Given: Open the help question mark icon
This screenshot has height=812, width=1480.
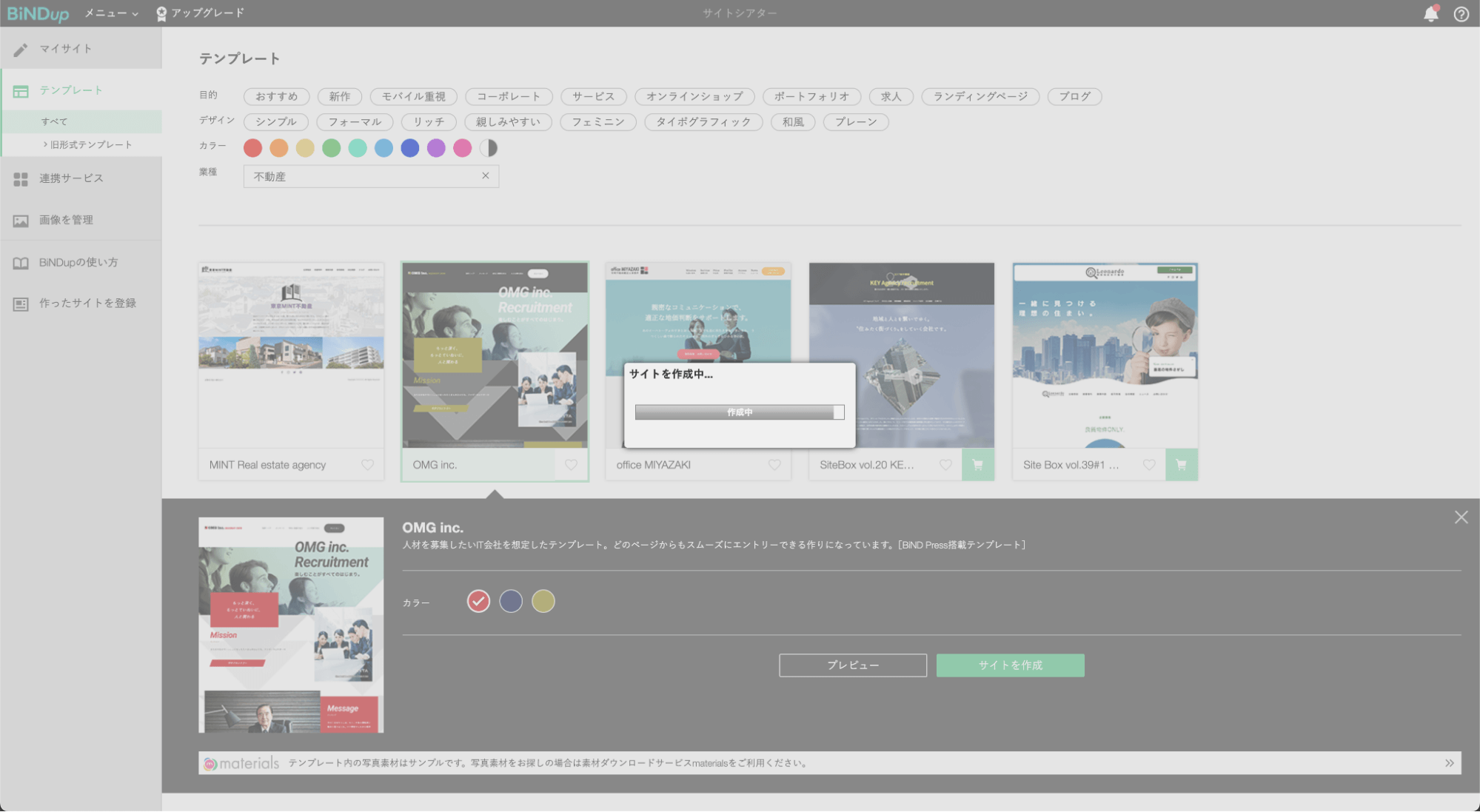Looking at the screenshot, I should pyautogui.click(x=1461, y=14).
